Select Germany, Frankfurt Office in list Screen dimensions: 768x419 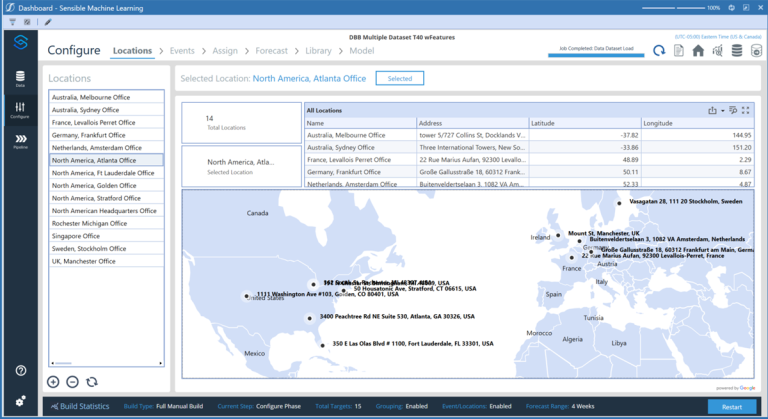[106, 135]
